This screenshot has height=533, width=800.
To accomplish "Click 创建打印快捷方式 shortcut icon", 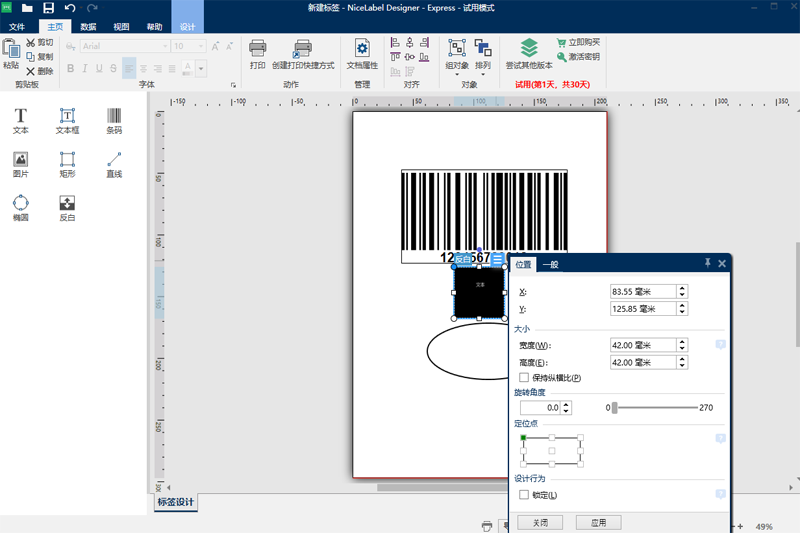I will pos(303,48).
